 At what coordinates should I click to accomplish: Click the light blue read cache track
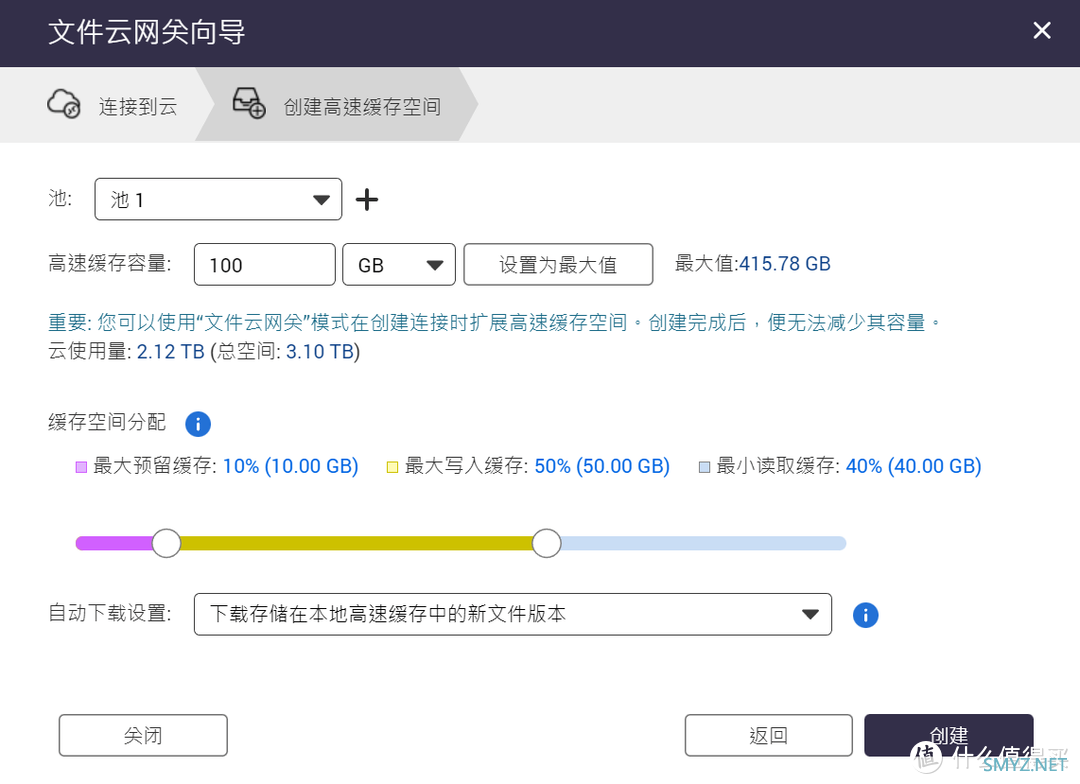point(703,543)
